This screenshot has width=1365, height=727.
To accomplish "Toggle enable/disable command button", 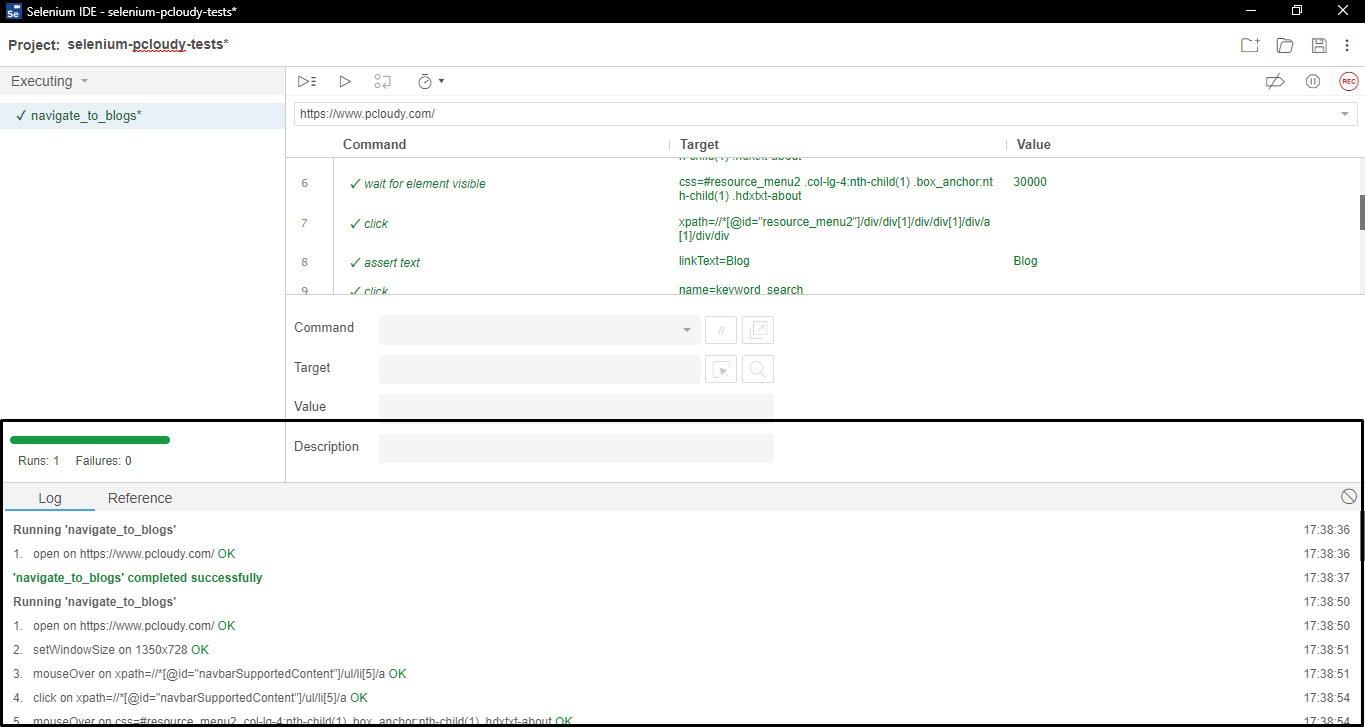I will (x=721, y=329).
